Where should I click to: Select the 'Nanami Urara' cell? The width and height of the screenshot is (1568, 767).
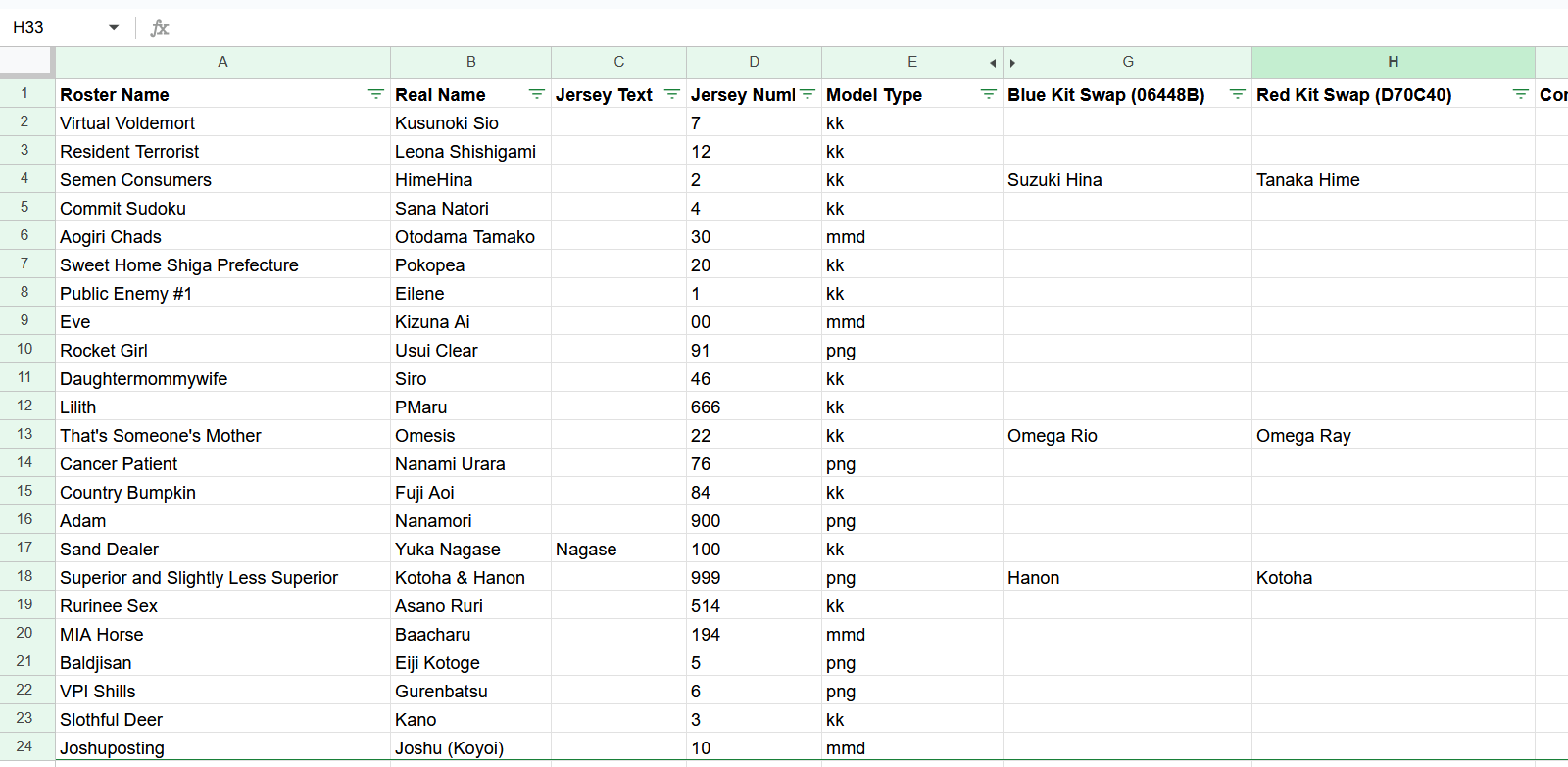(x=471, y=463)
